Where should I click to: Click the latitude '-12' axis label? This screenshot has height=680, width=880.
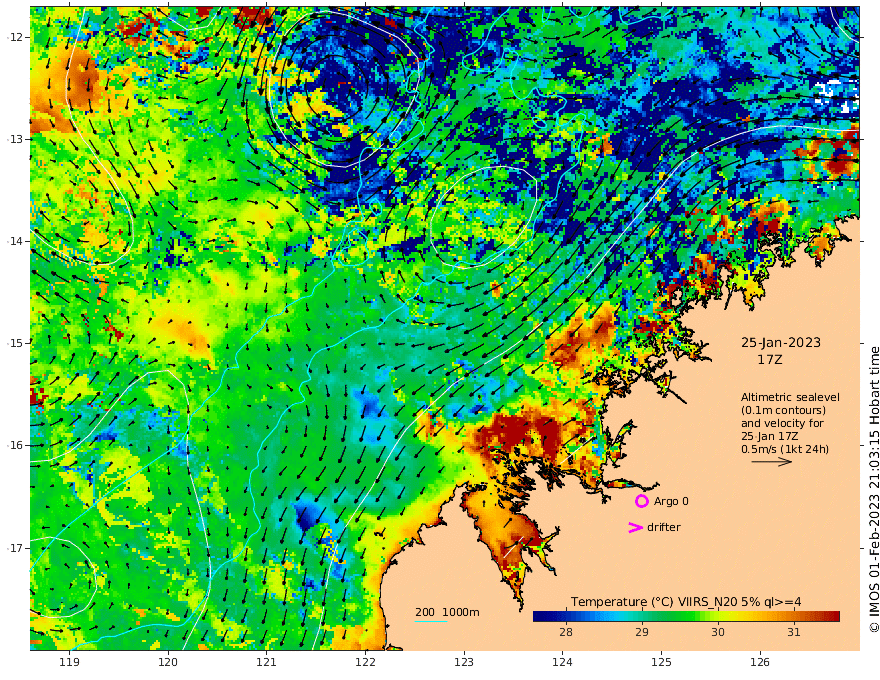coord(15,37)
